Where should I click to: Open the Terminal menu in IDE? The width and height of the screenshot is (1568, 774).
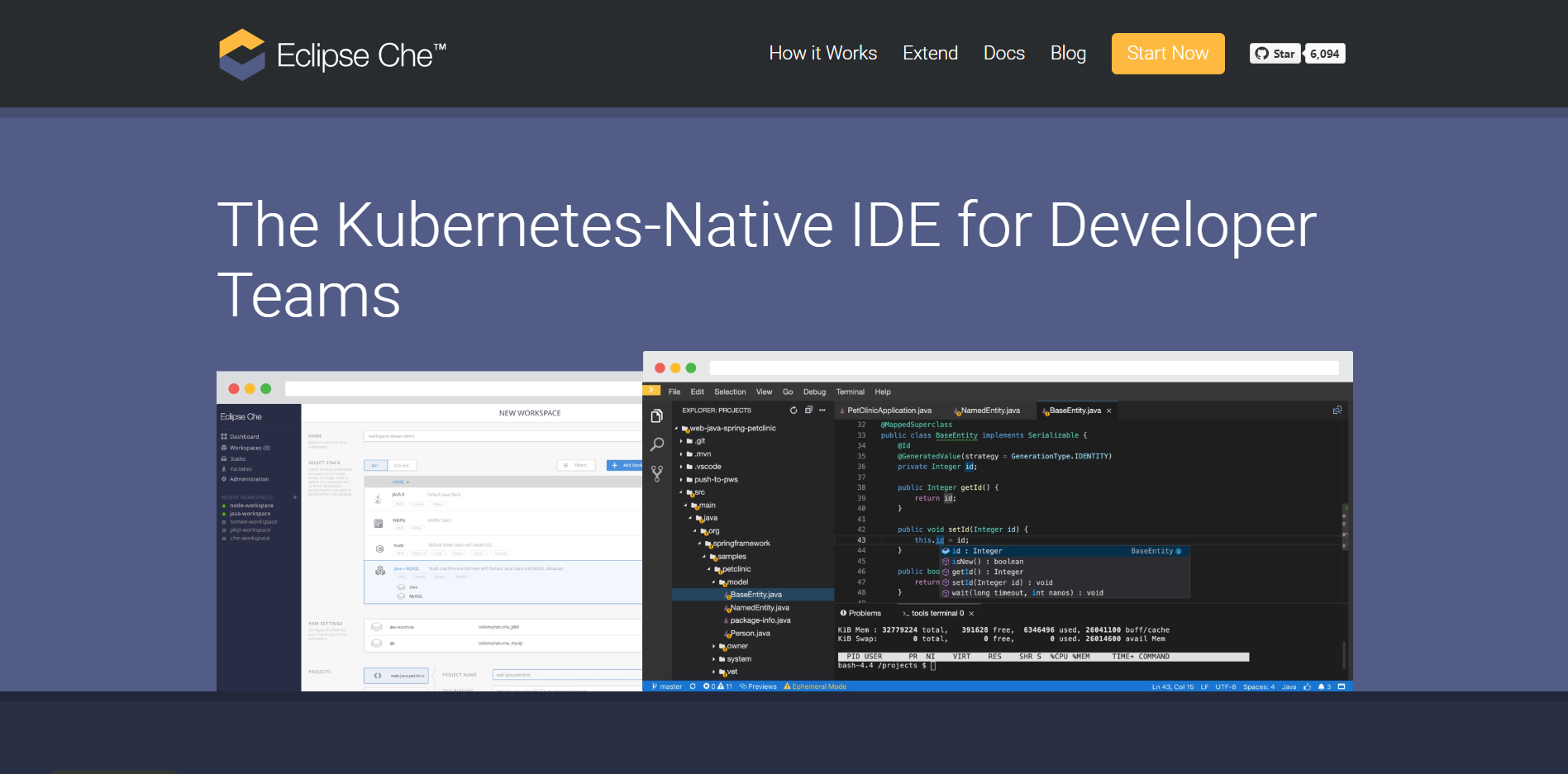(850, 392)
